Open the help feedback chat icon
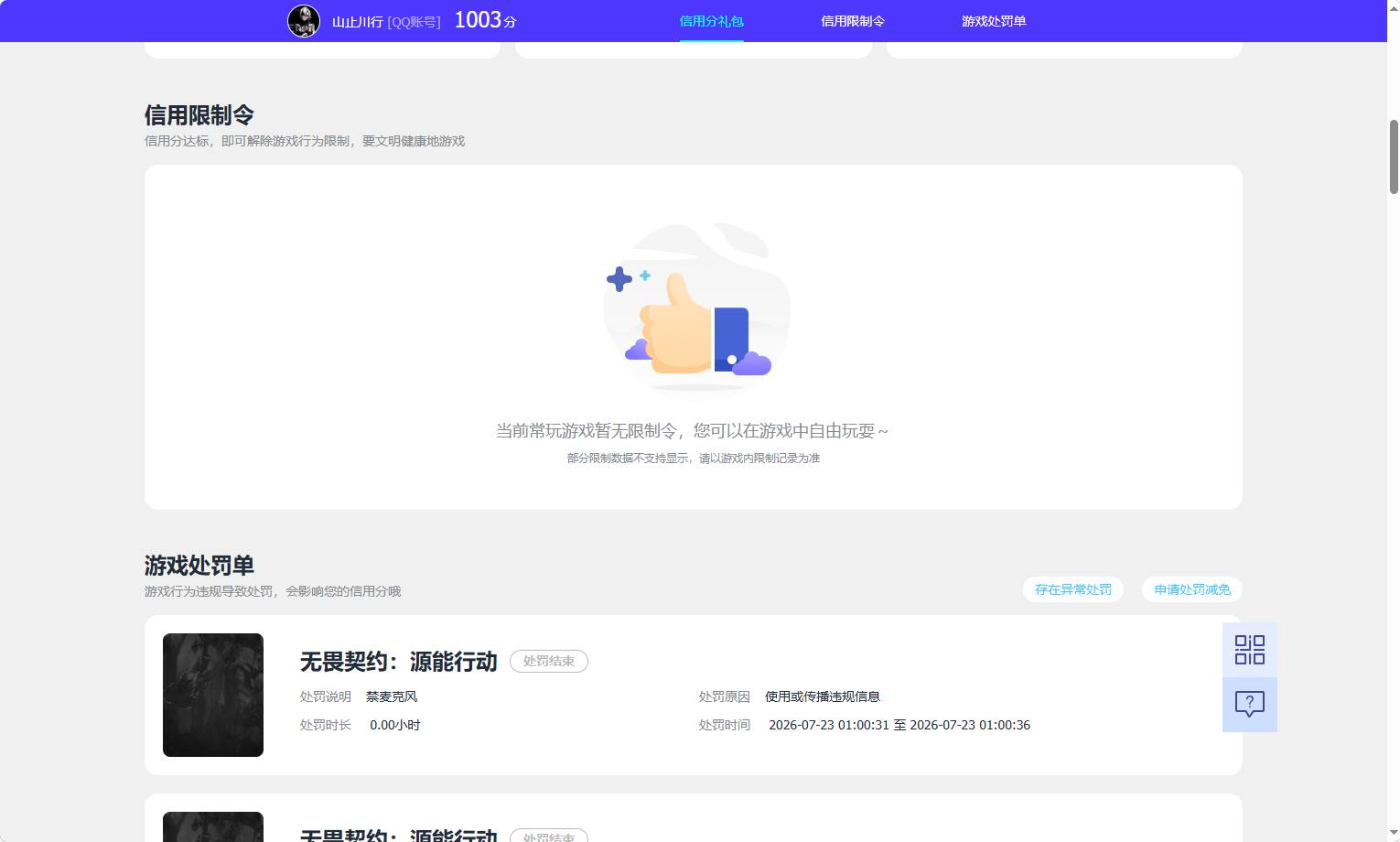 [1250, 704]
